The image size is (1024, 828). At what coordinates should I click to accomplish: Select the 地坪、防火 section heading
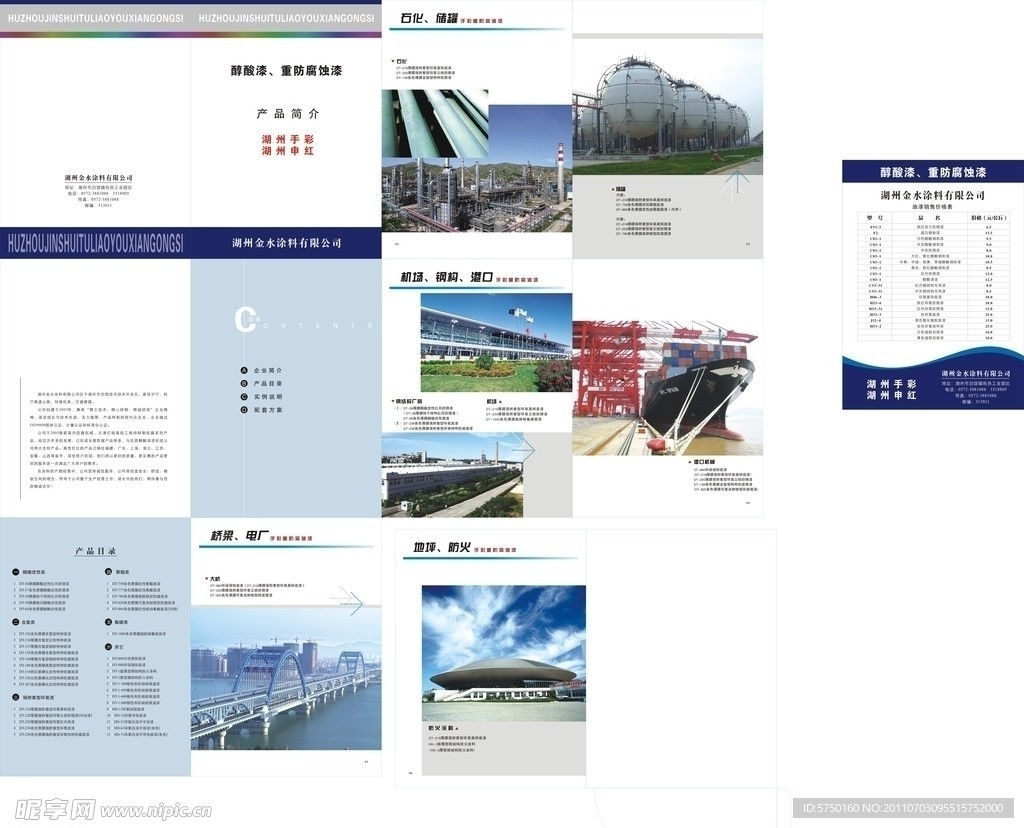(442, 547)
